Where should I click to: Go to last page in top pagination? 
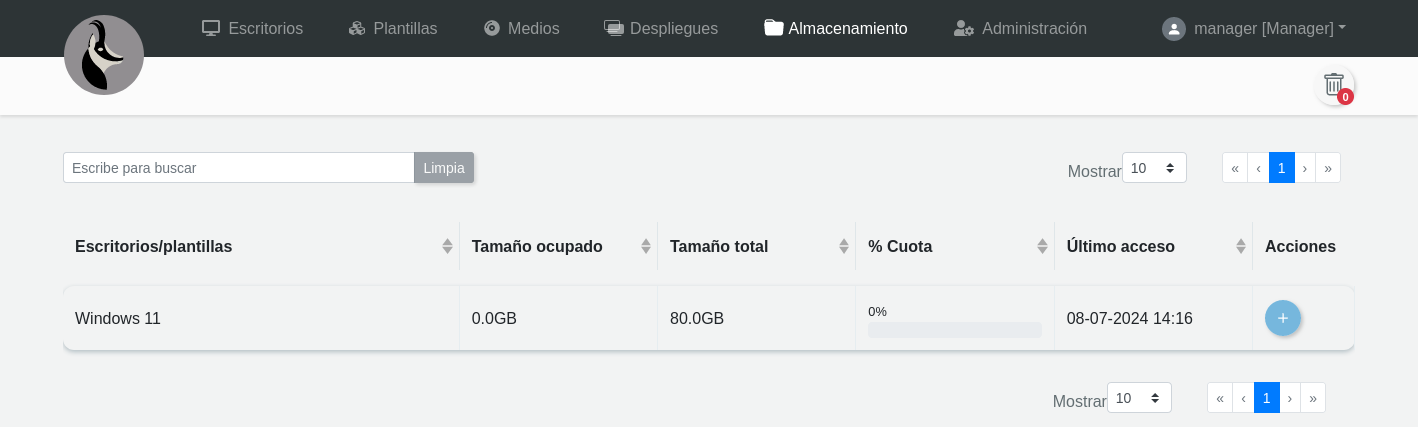click(x=1328, y=168)
